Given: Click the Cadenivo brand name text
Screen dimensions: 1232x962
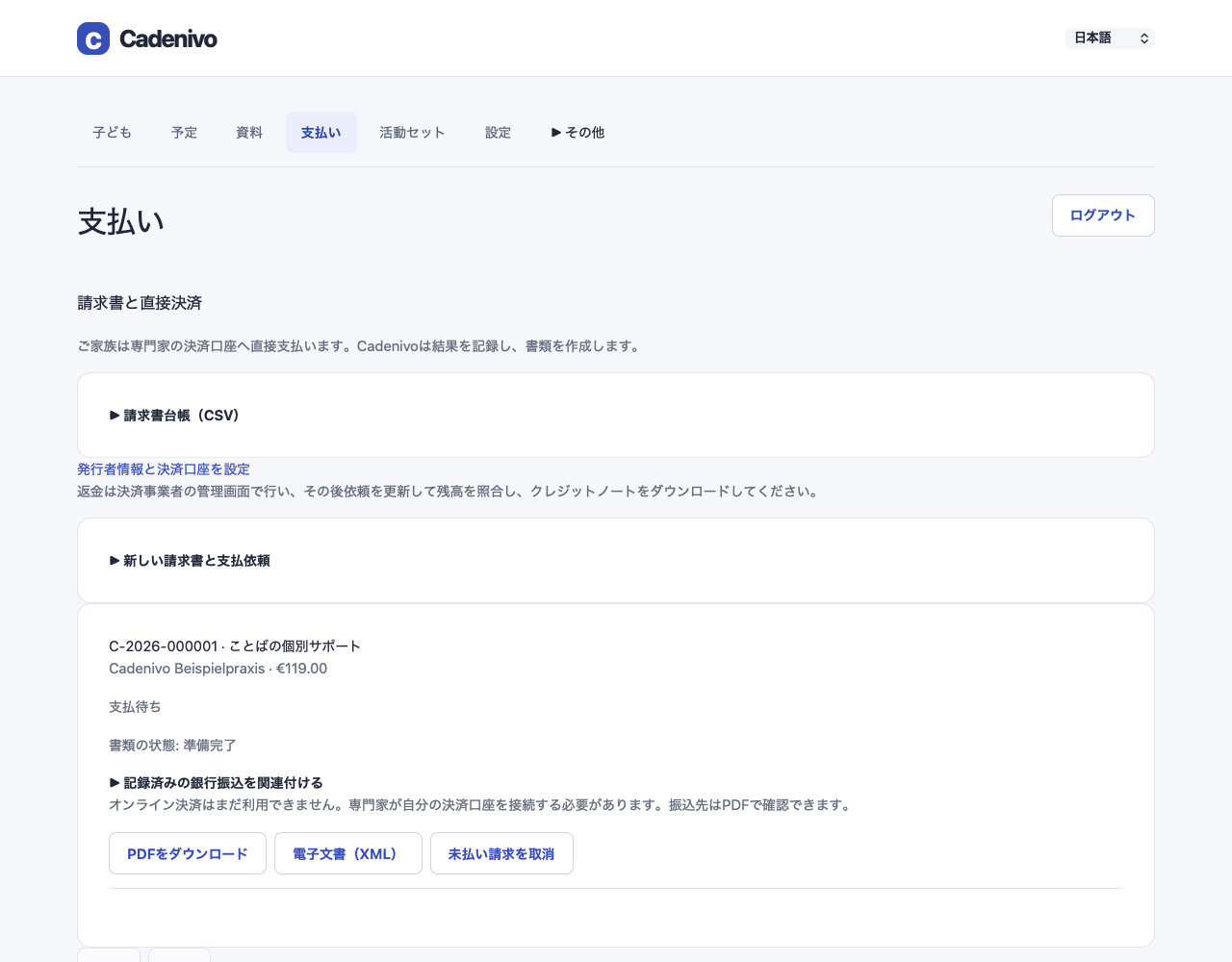Looking at the screenshot, I should (x=168, y=38).
